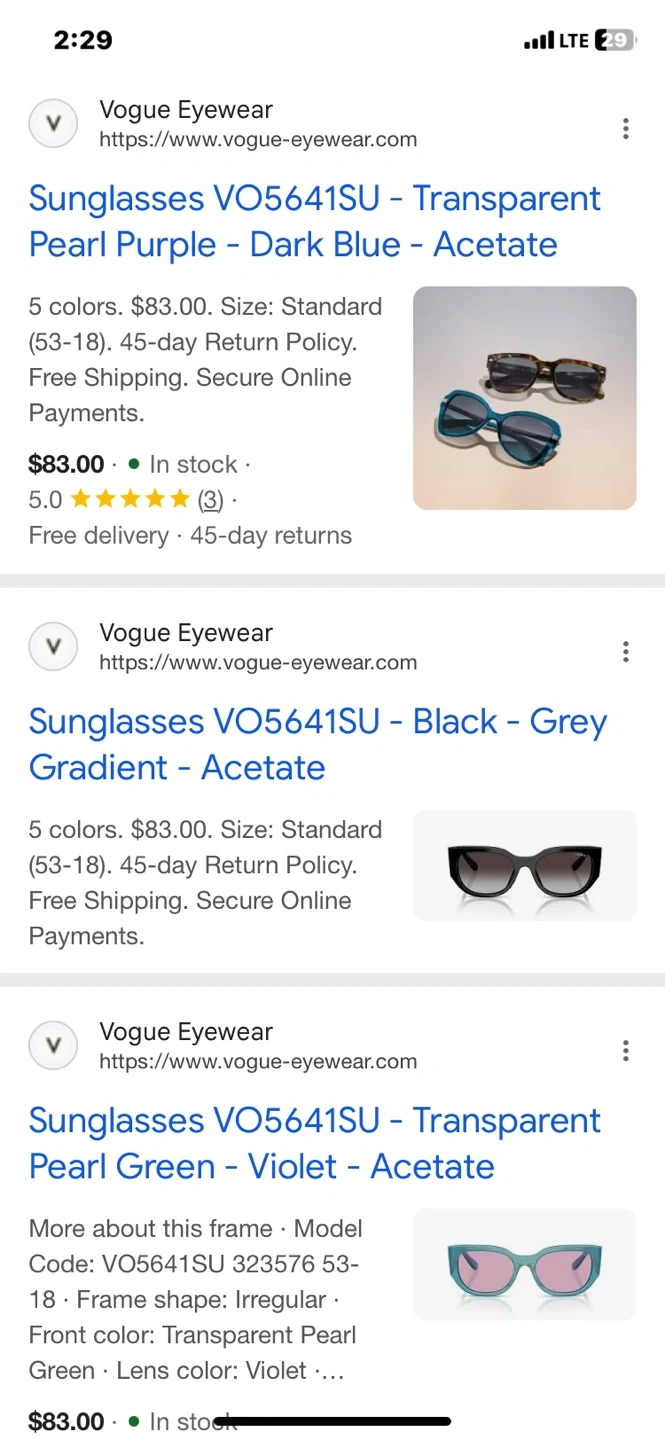Tap the vogue-eyewear.com URL of first result
665x1440 pixels.
pyautogui.click(x=258, y=140)
